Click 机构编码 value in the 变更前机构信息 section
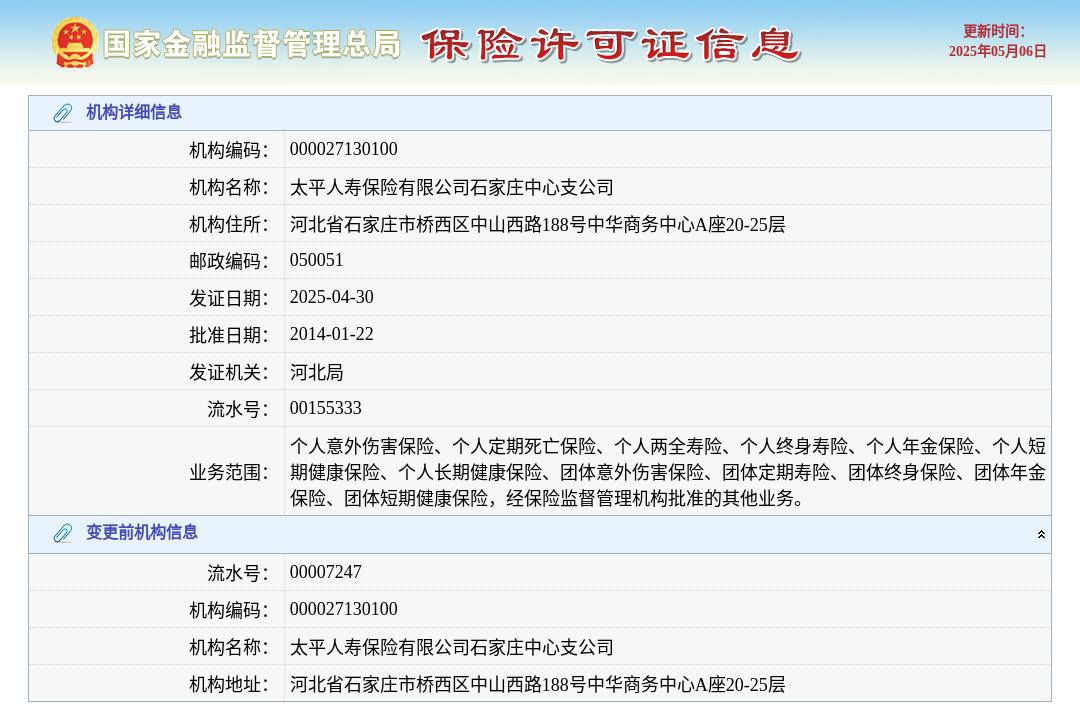Image resolution: width=1080 pixels, height=716 pixels. pyautogui.click(x=344, y=609)
